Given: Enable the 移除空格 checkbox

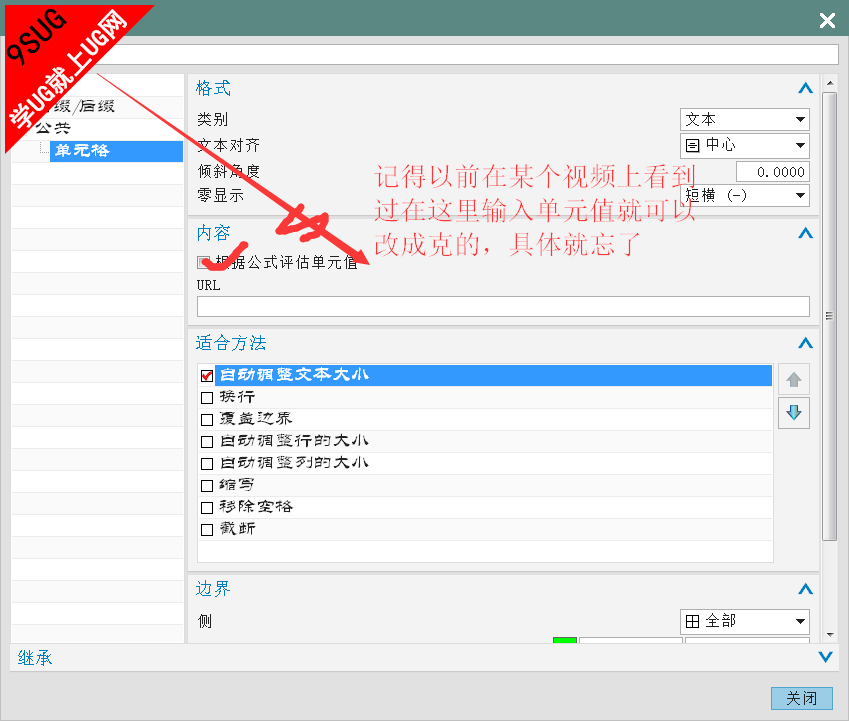Looking at the screenshot, I should pos(206,508).
